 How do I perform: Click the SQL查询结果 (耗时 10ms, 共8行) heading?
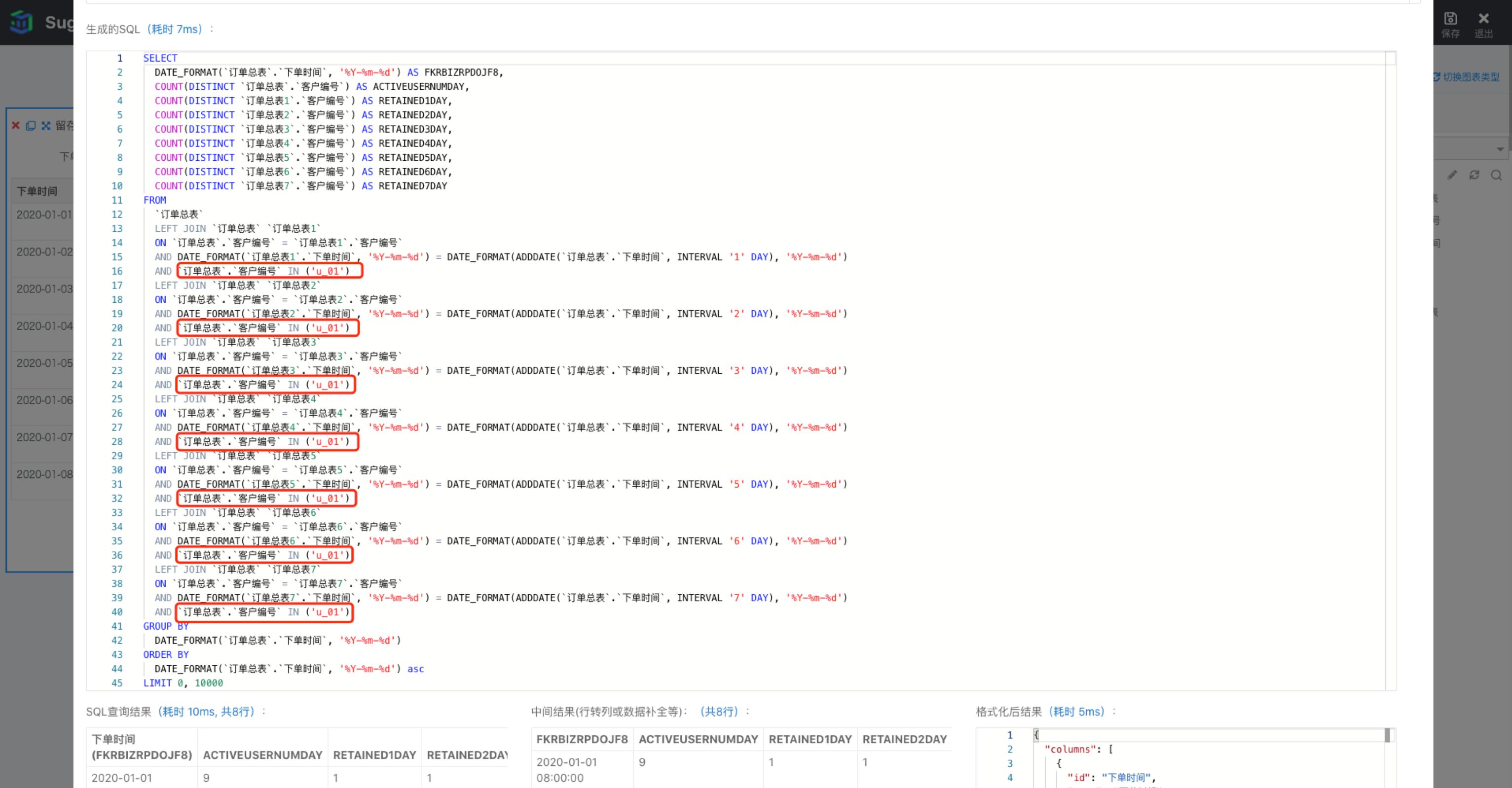176,712
